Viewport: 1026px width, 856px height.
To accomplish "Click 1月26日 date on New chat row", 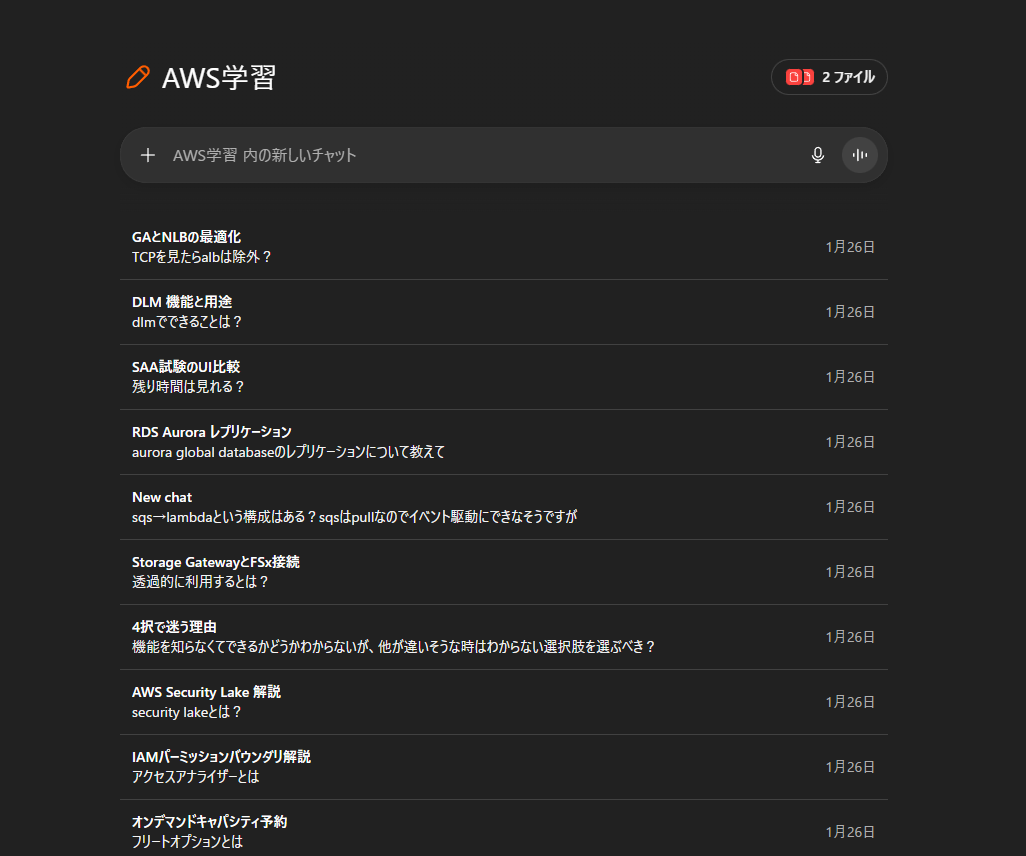I will coord(850,507).
